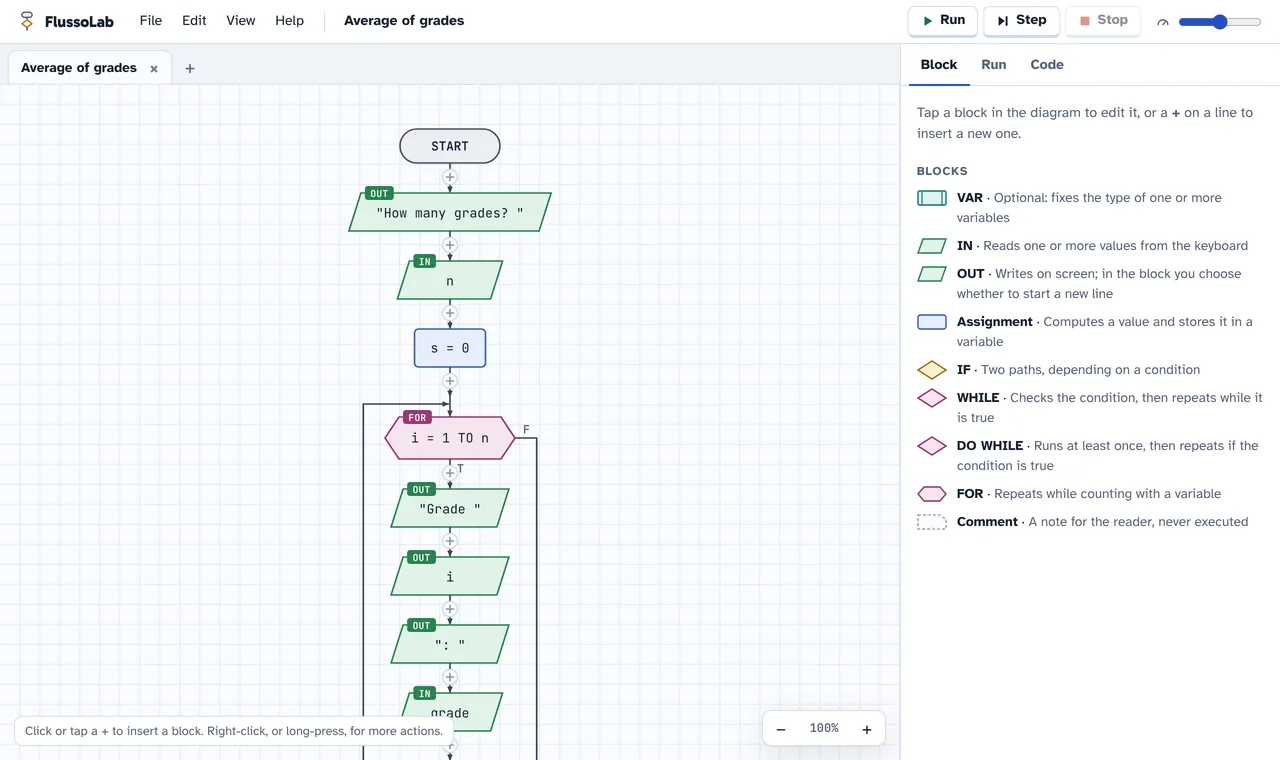This screenshot has height=760, width=1280.
Task: Add a new diagram tab
Action: [190, 69]
